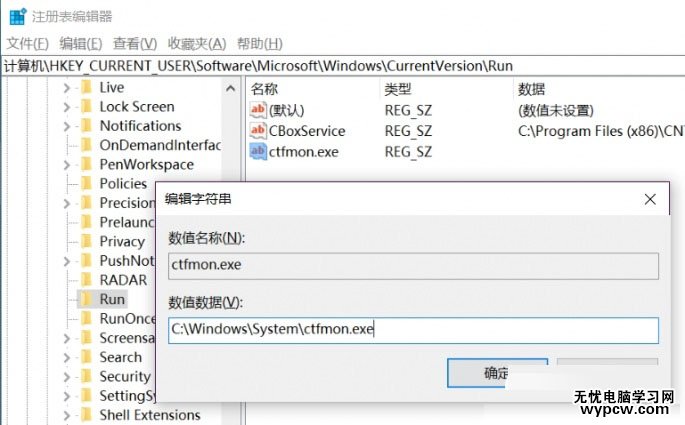Click the Shell Extensions folder icon
The height and width of the screenshot is (425, 685).
[86, 415]
